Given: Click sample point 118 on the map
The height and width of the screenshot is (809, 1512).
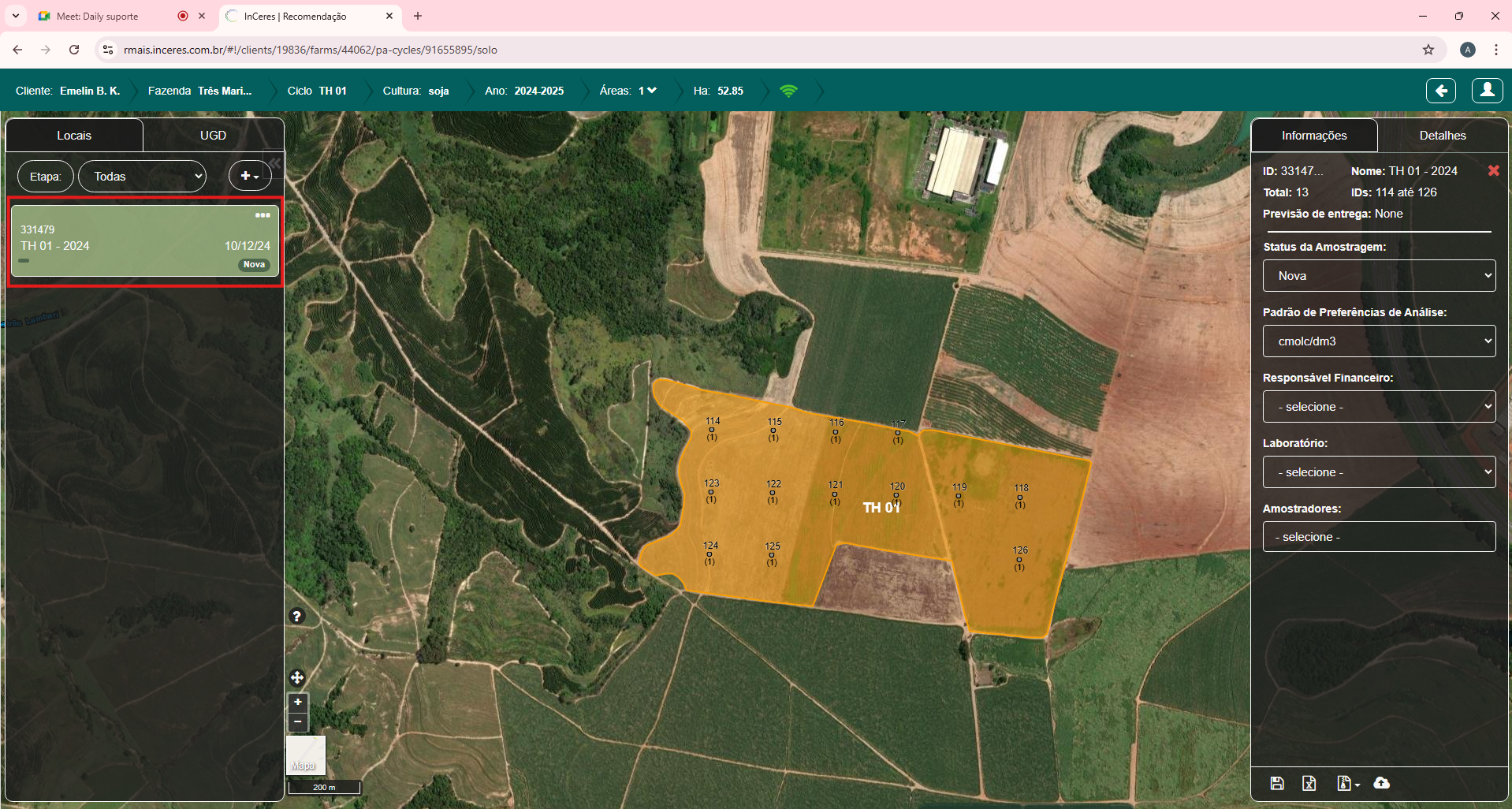Looking at the screenshot, I should click(x=1021, y=497).
